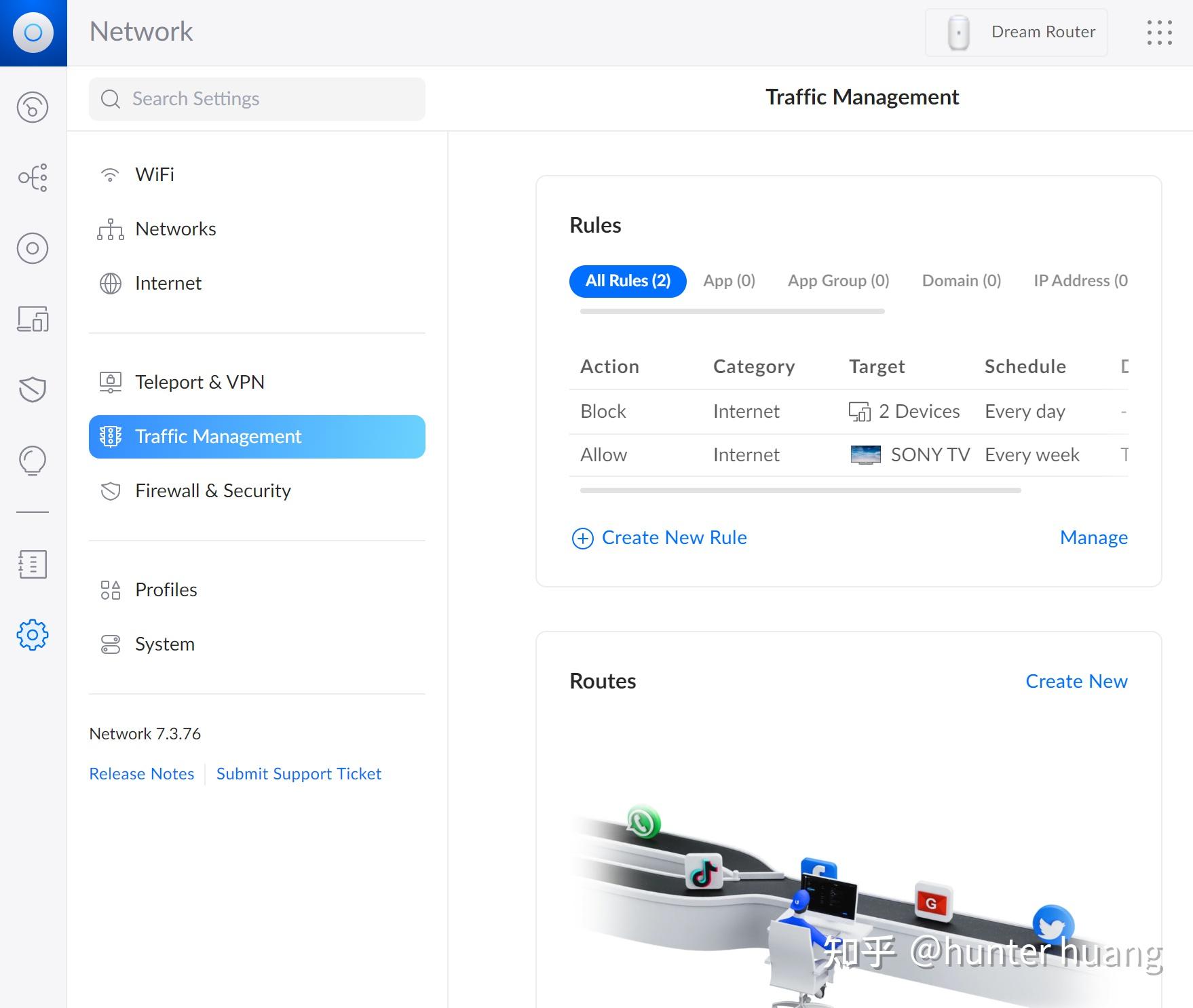The width and height of the screenshot is (1193, 1008).
Task: Open System settings
Action: [257, 644]
